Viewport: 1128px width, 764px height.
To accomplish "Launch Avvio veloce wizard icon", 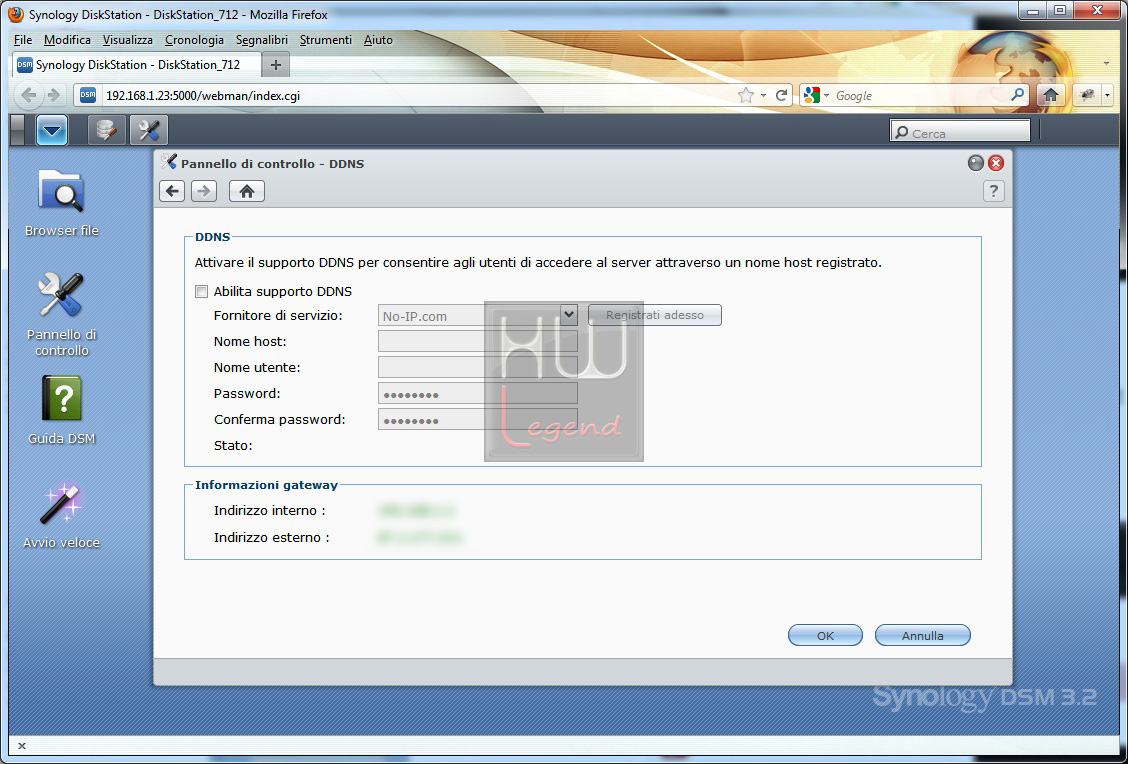I will pyautogui.click(x=62, y=516).
